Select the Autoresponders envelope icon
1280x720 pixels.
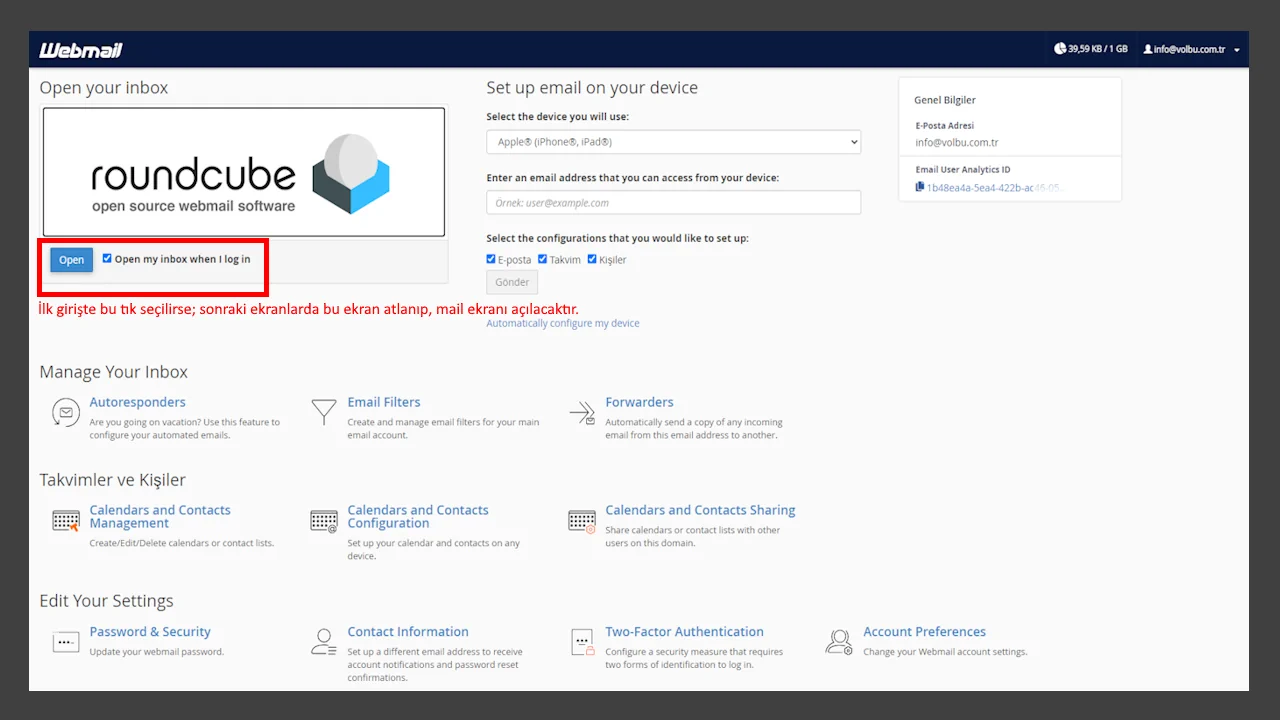(x=64, y=411)
